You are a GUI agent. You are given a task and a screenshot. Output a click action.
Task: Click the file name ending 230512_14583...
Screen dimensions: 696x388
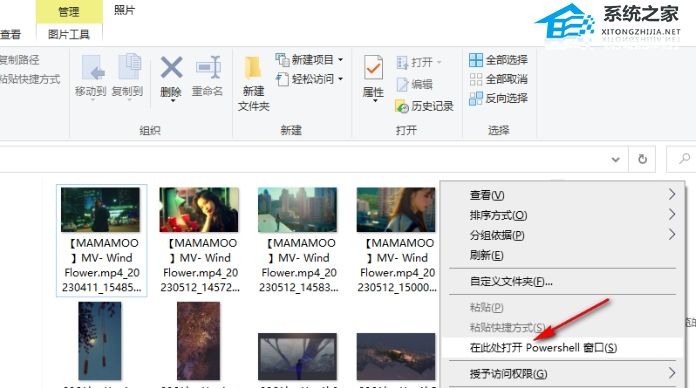click(x=299, y=265)
